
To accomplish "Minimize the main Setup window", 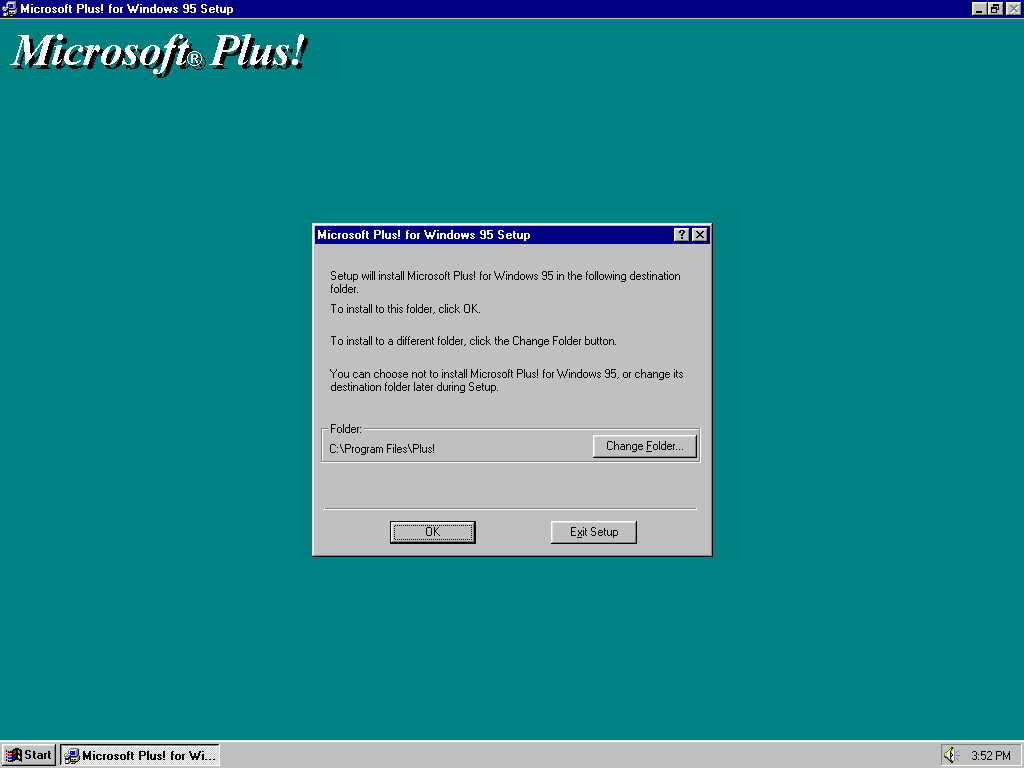I will point(979,8).
